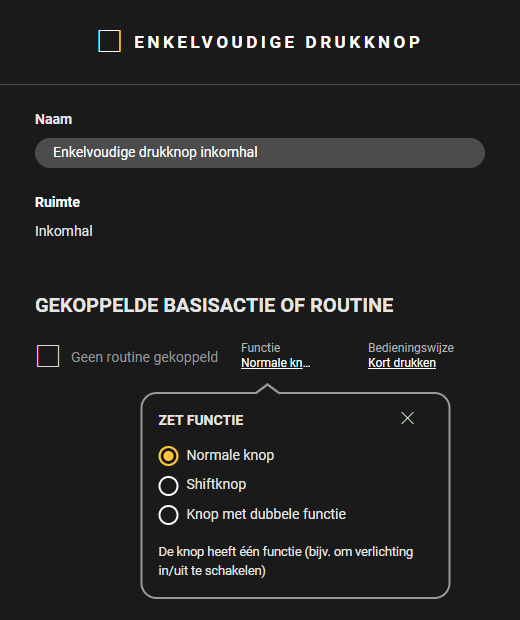The image size is (520, 620).
Task: Choose the Shiftknop radio option
Action: point(168,486)
